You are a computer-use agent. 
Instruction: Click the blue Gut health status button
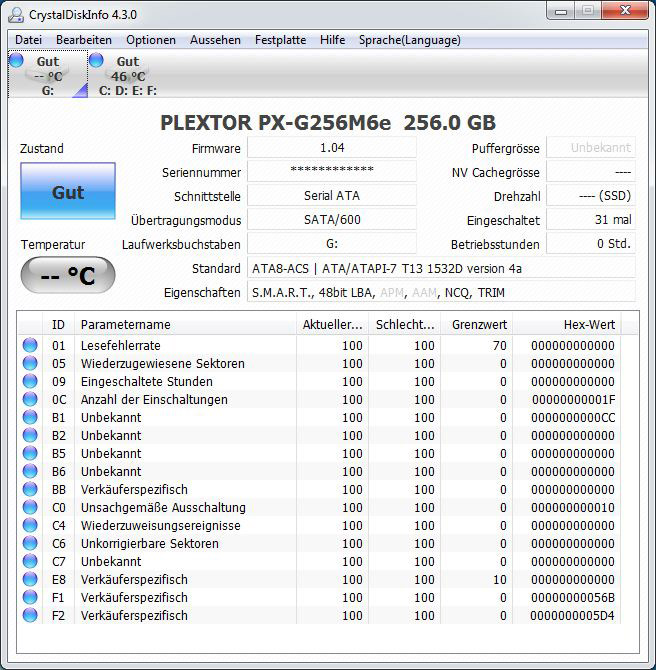point(68,191)
